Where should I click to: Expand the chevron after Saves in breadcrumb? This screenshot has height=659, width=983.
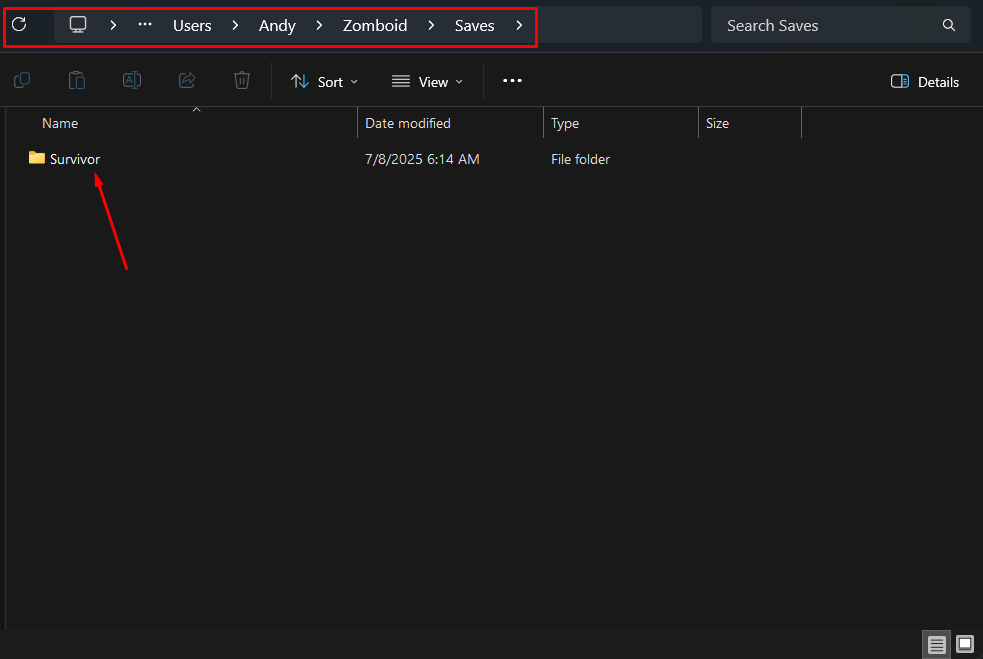tap(519, 25)
